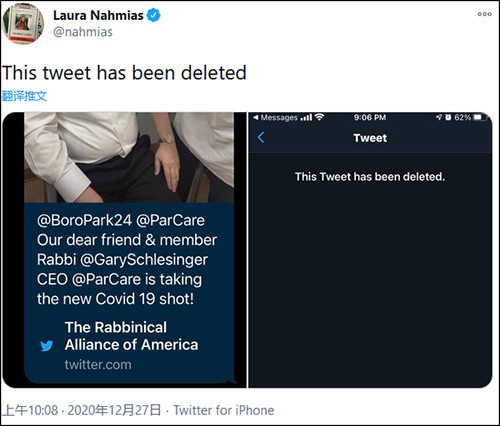The image size is (500, 426).
Task: Click the 2020年12月27日 timestamp
Action: click(x=114, y=410)
